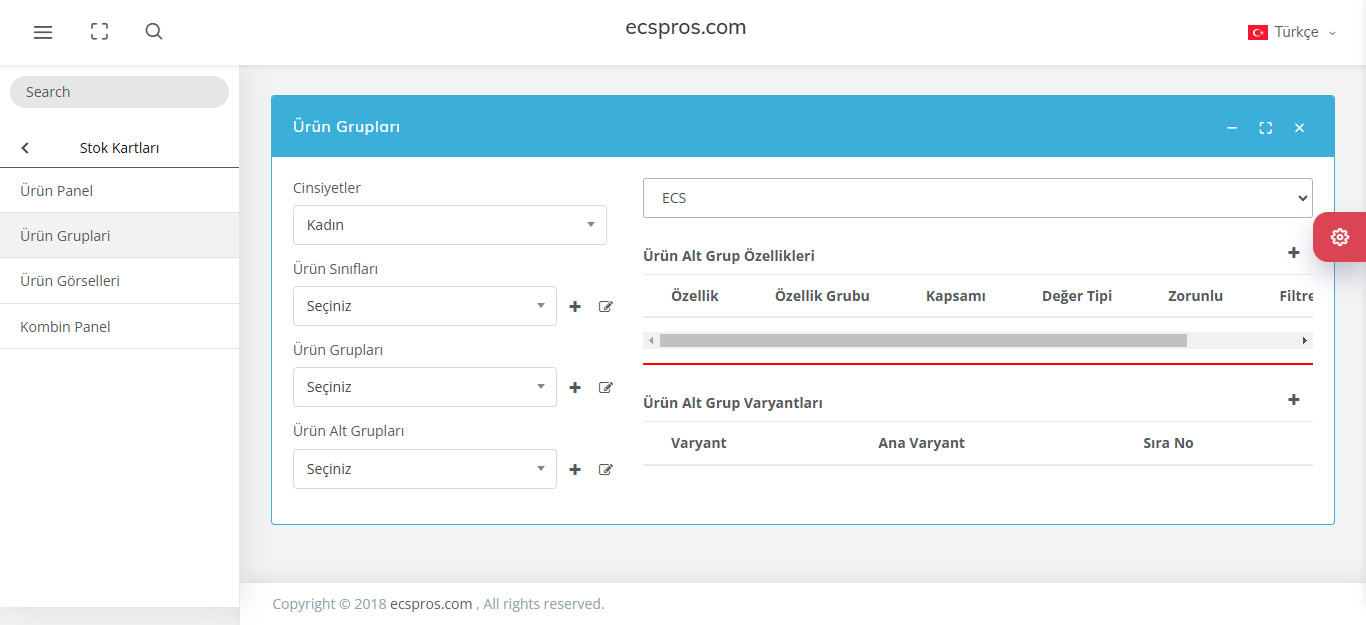1366x625 pixels.
Task: Open Türkçe language selector
Action: point(1292,32)
